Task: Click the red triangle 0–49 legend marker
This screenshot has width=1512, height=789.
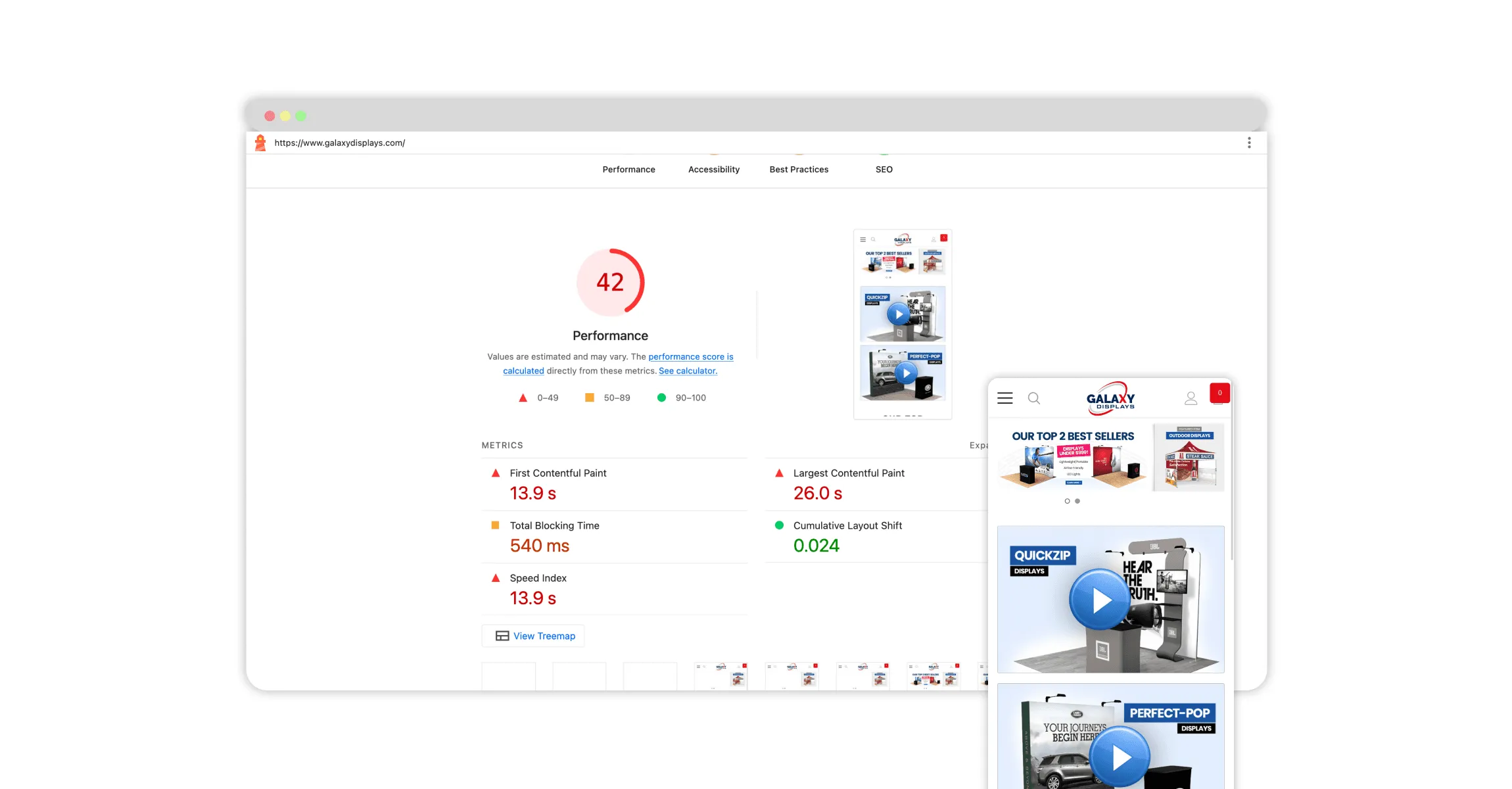Action: 523,398
